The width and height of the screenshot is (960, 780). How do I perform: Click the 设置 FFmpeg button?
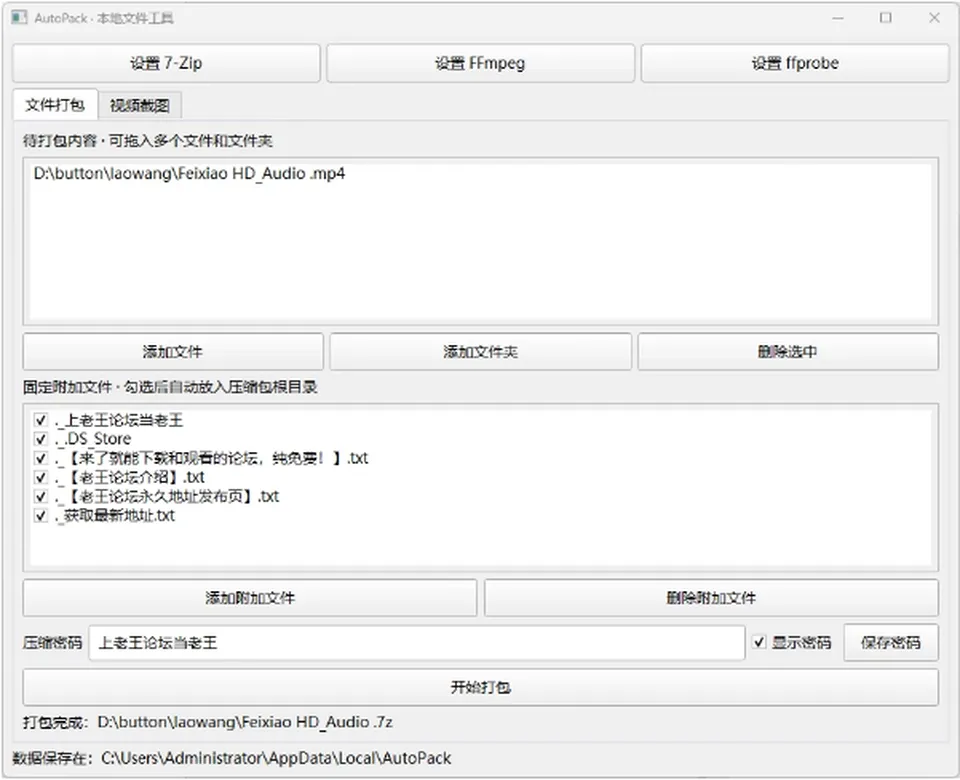(480, 63)
